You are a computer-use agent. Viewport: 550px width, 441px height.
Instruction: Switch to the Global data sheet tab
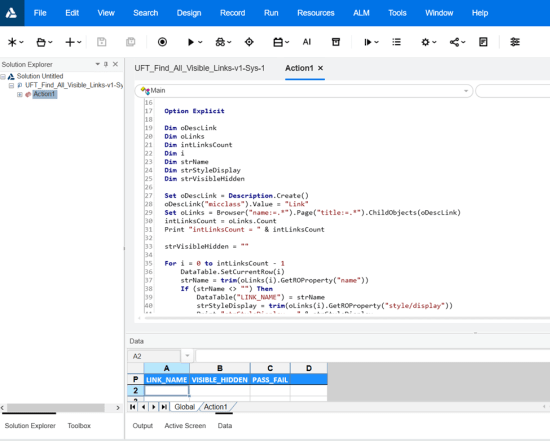(185, 407)
